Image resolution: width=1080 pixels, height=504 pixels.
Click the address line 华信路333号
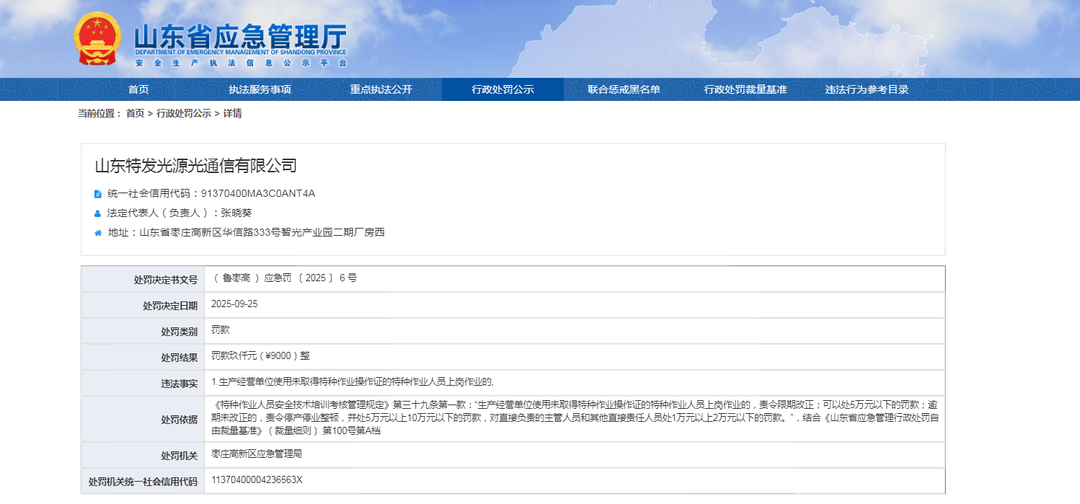tap(246, 232)
